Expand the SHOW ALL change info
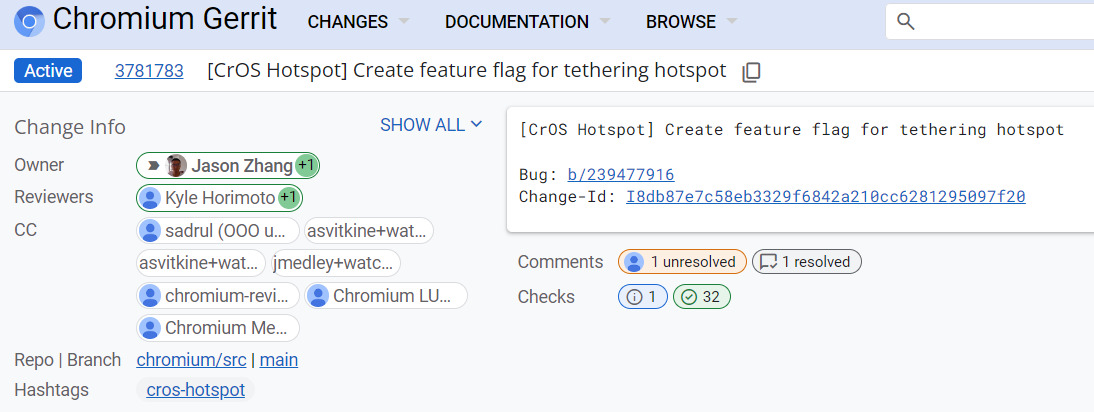The height and width of the screenshot is (412, 1094). 431,125
